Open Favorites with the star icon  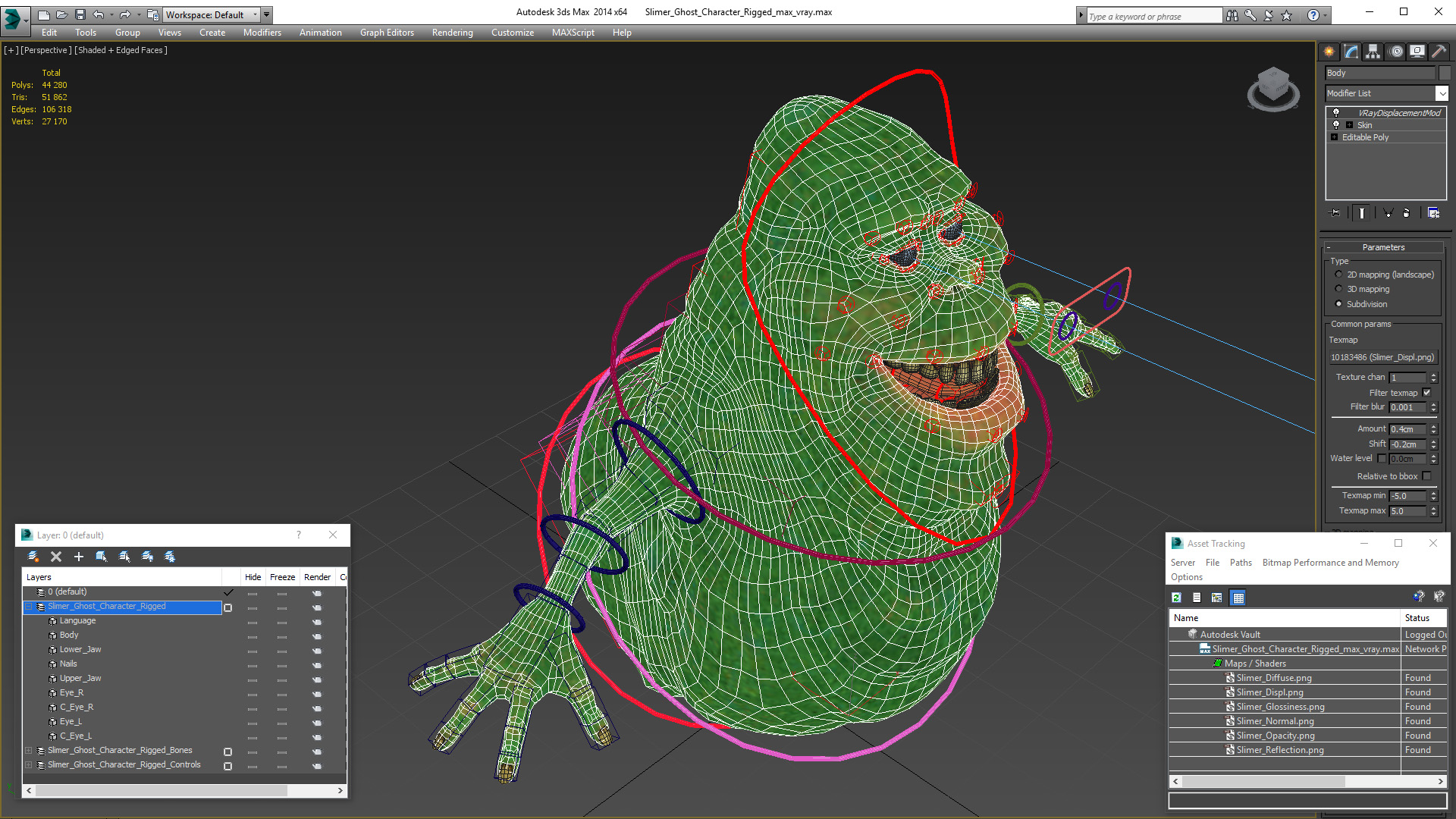1286,15
